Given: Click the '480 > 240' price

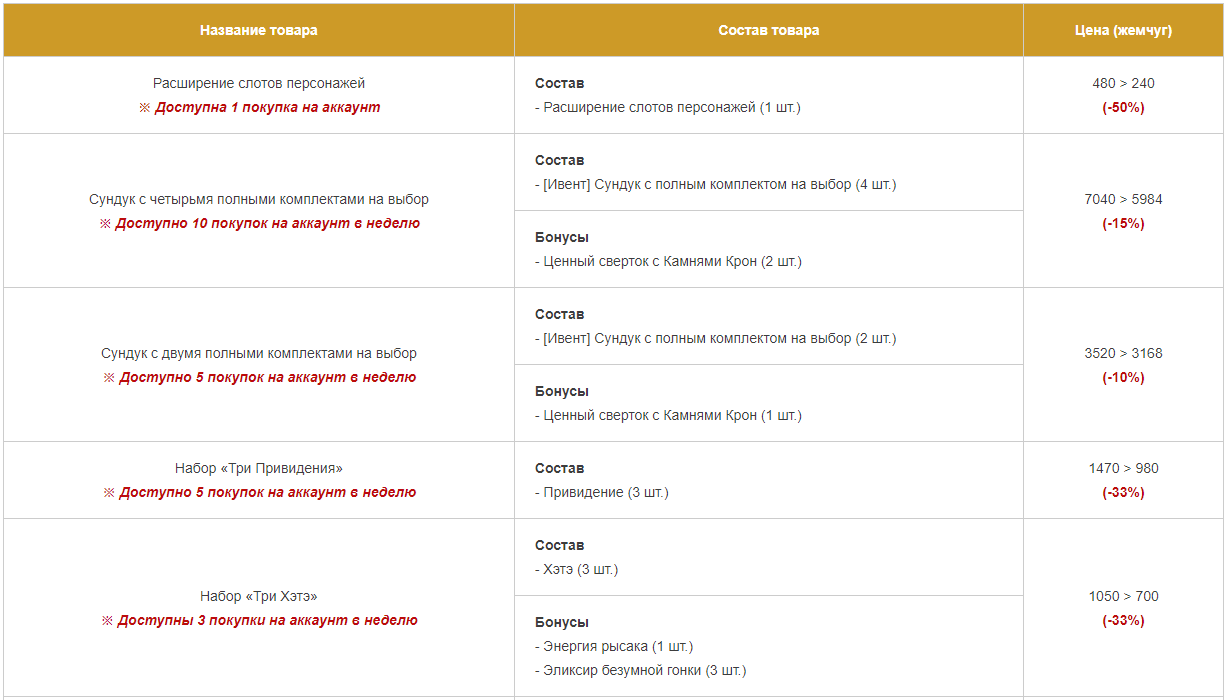Looking at the screenshot, I should click(x=1124, y=83).
